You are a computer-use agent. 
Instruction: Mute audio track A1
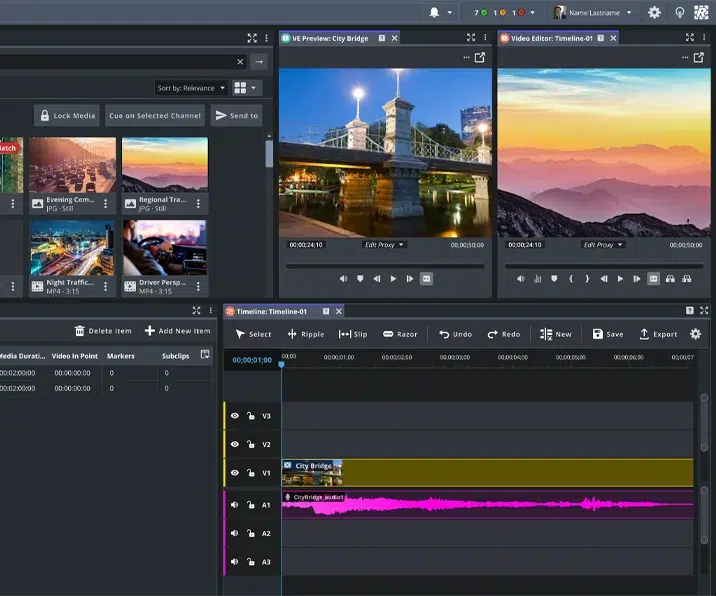235,505
